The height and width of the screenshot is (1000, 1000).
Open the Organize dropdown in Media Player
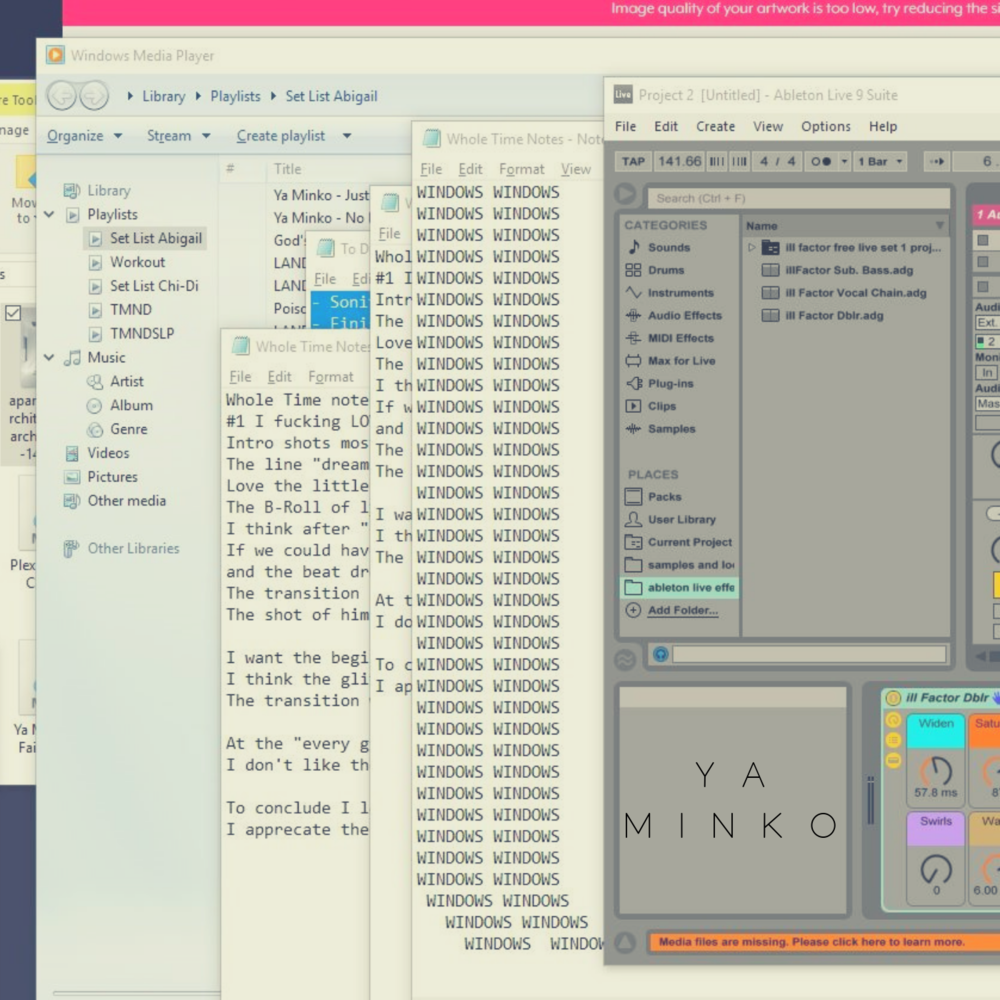84,136
